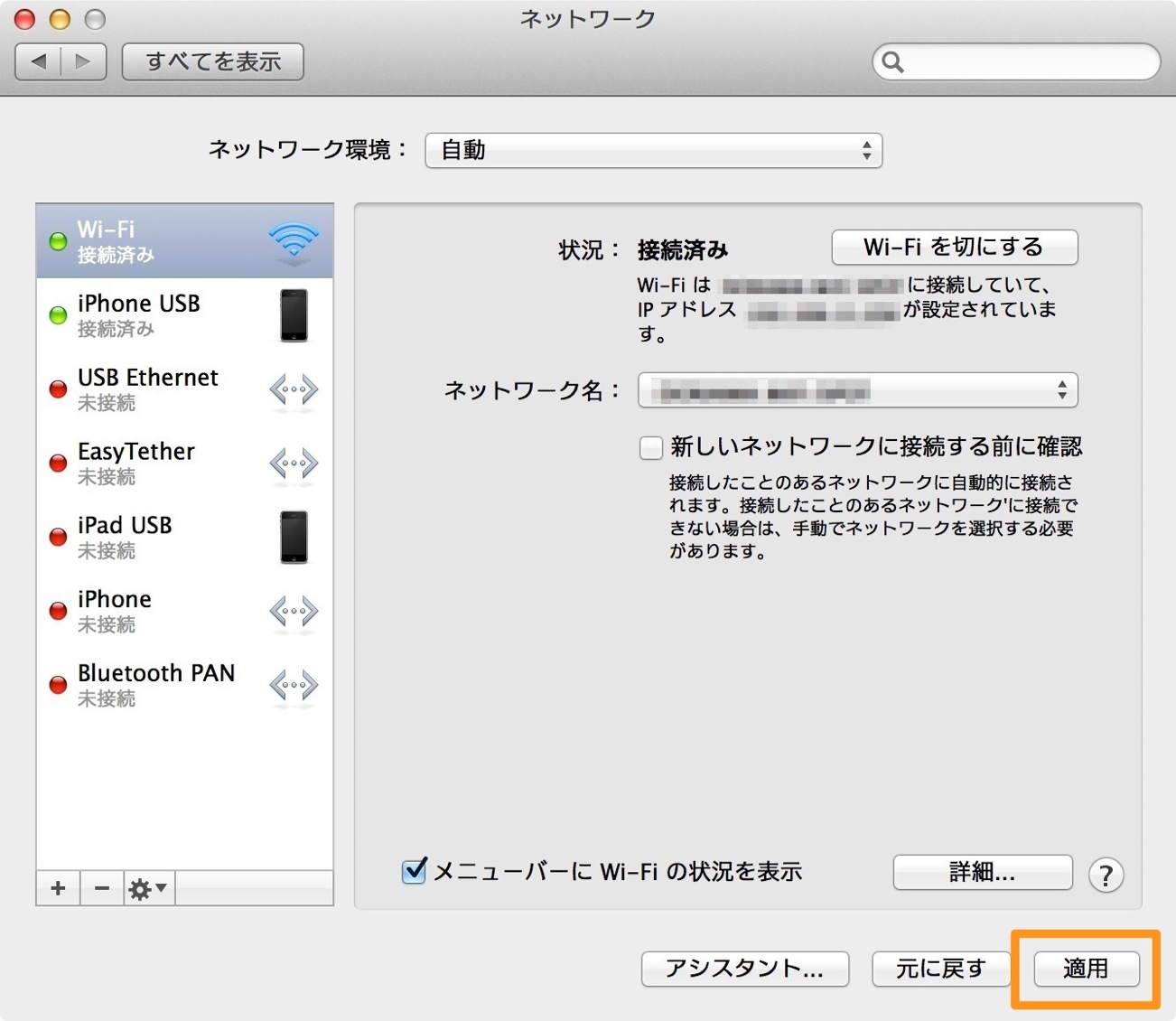
Task: Click the Wi-Fi を切にする button
Action: [x=955, y=248]
